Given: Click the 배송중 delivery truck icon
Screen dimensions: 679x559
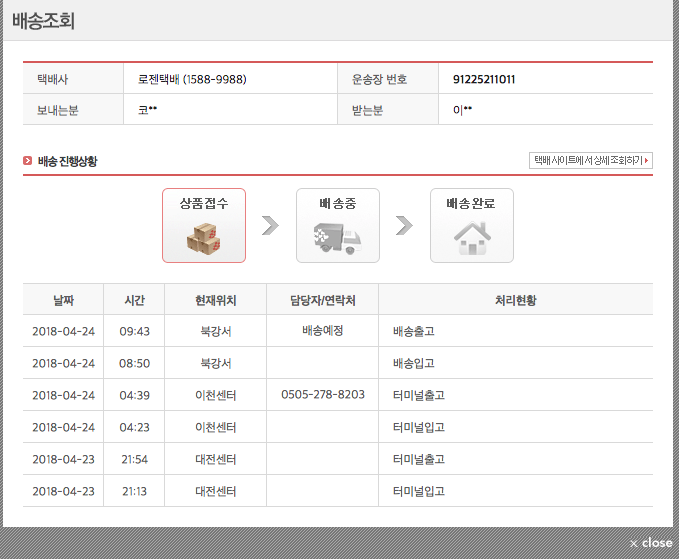Looking at the screenshot, I should (337, 238).
